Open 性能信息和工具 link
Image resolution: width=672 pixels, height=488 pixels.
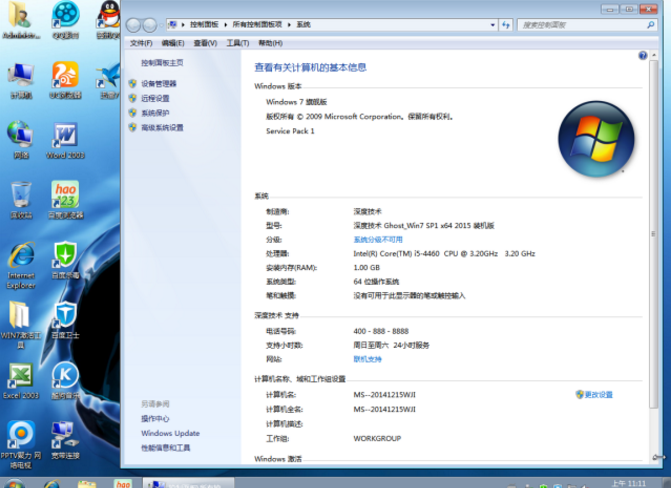tap(165, 448)
